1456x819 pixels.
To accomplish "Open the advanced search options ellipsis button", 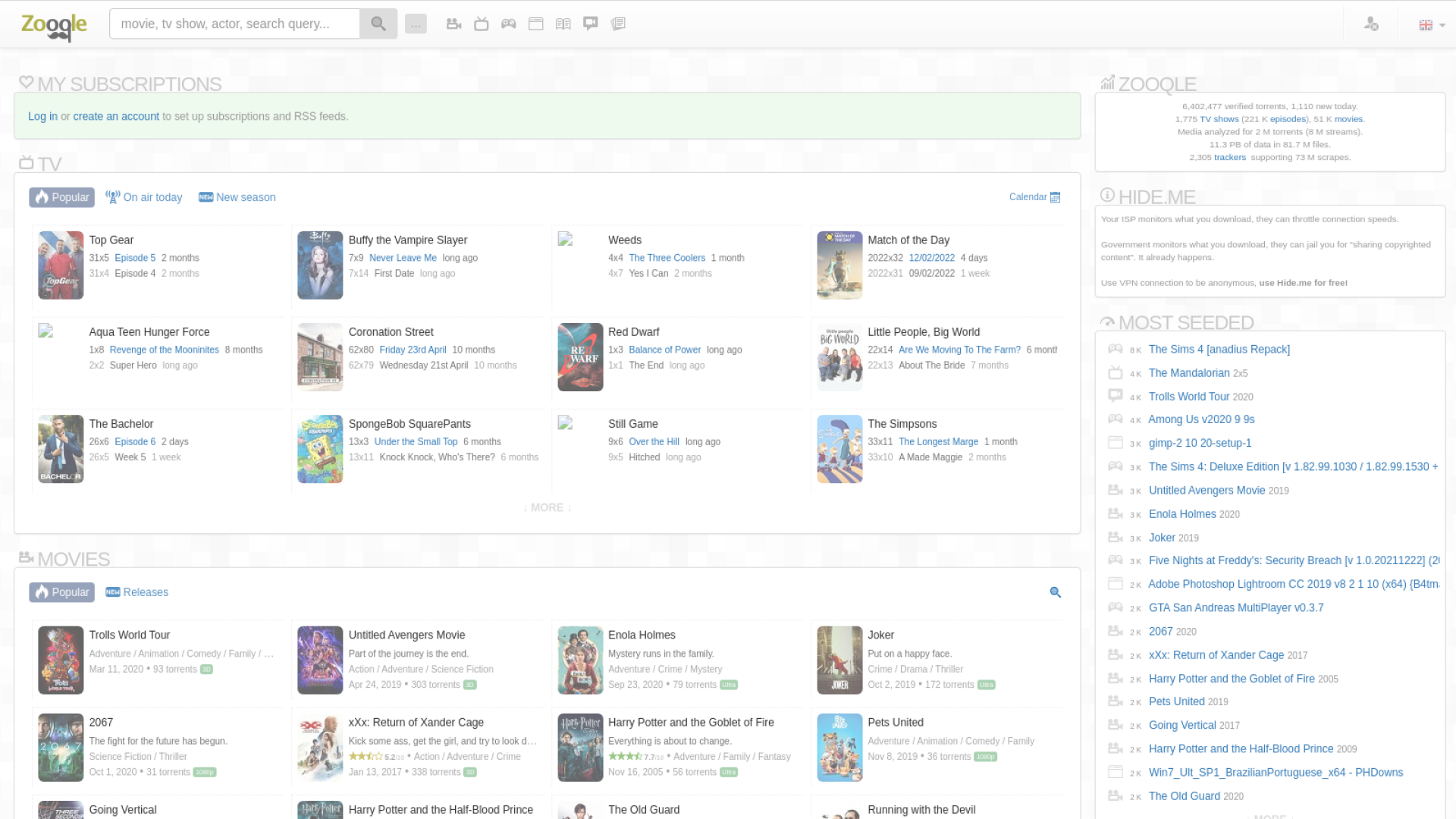I will [416, 24].
